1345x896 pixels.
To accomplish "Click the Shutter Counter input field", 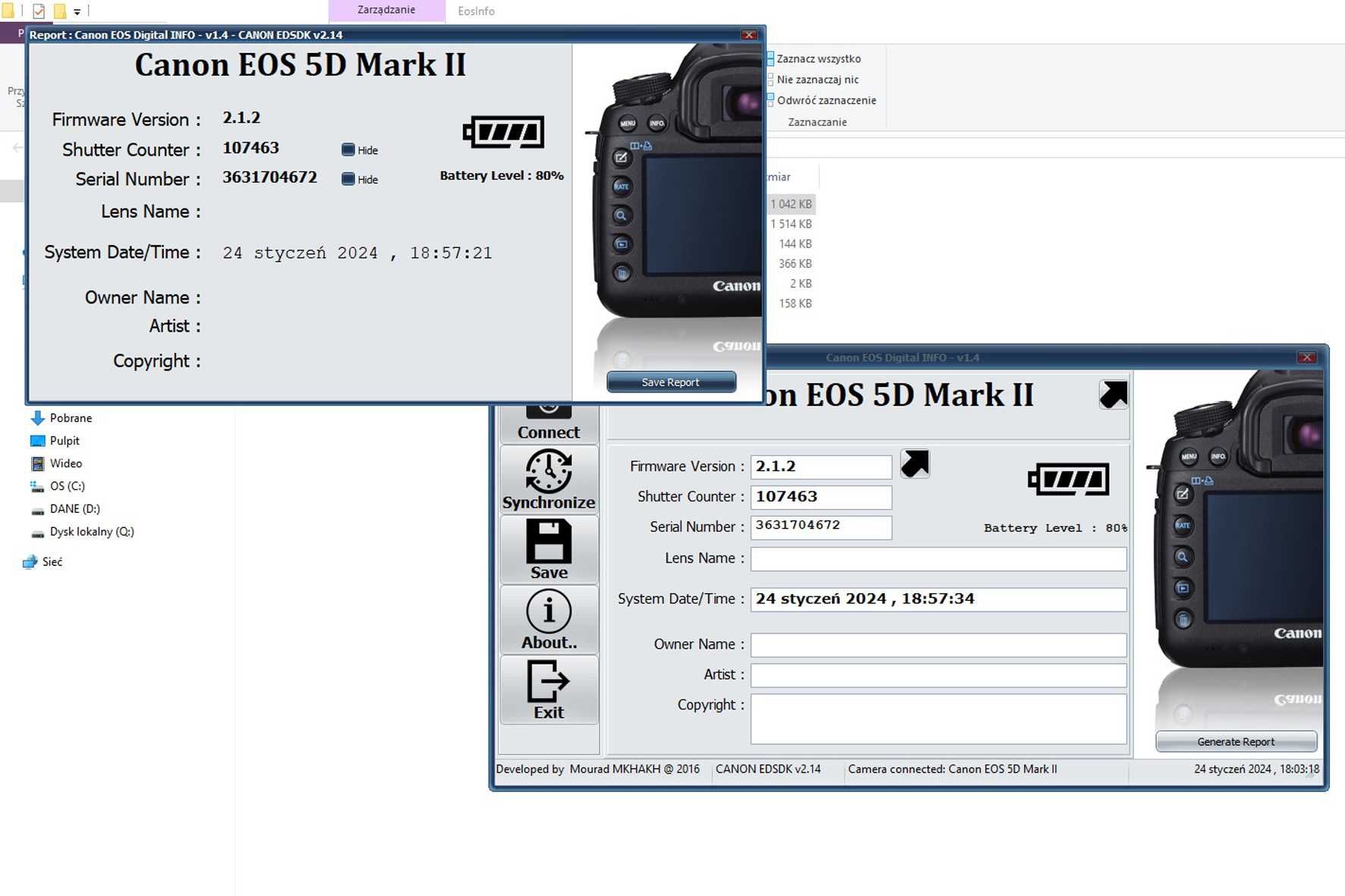I will (821, 497).
